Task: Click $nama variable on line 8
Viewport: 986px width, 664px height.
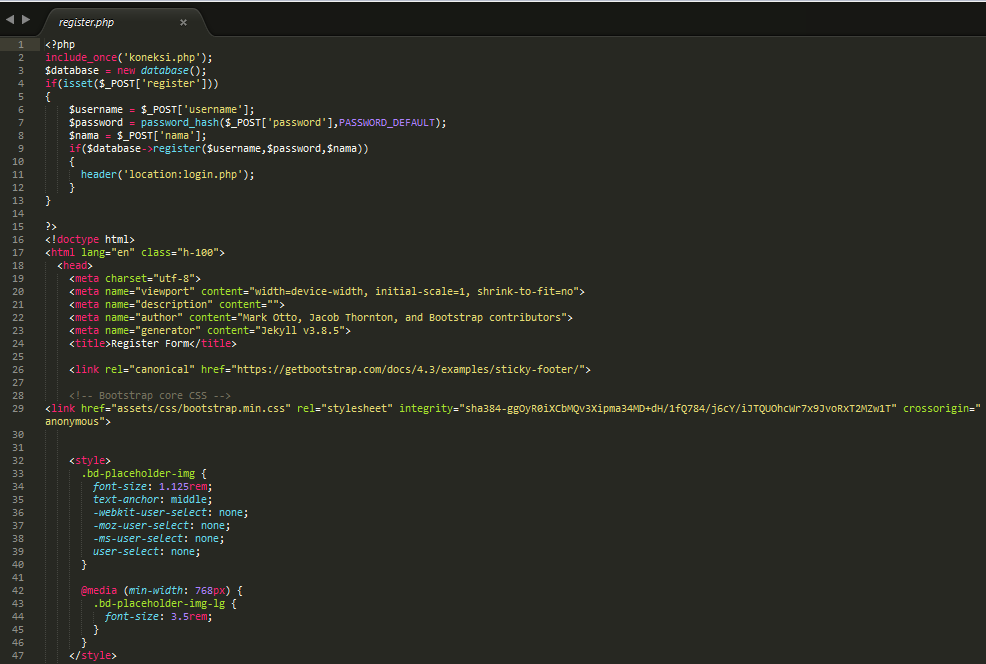Action: (x=84, y=136)
